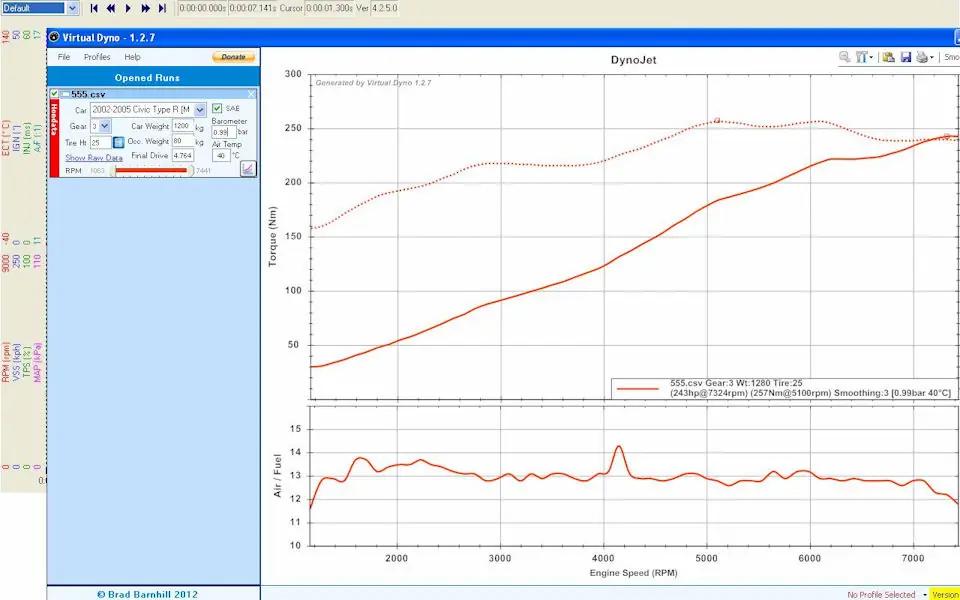Image resolution: width=960 pixels, height=600 pixels.
Task: Click the graph icon in run panel
Action: pos(247,168)
